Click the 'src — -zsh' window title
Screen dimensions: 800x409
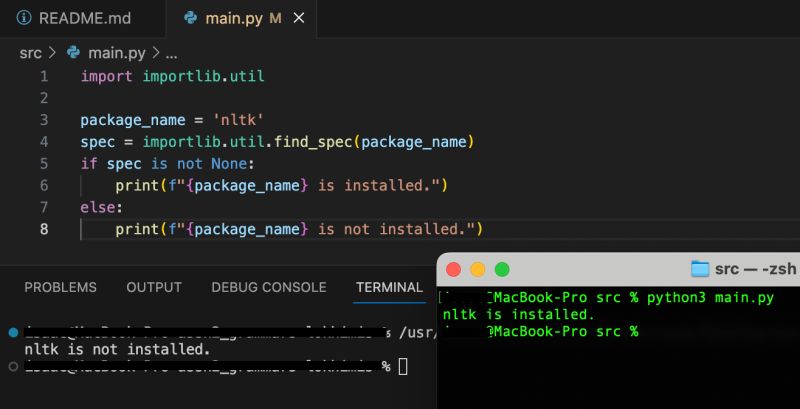(x=756, y=269)
